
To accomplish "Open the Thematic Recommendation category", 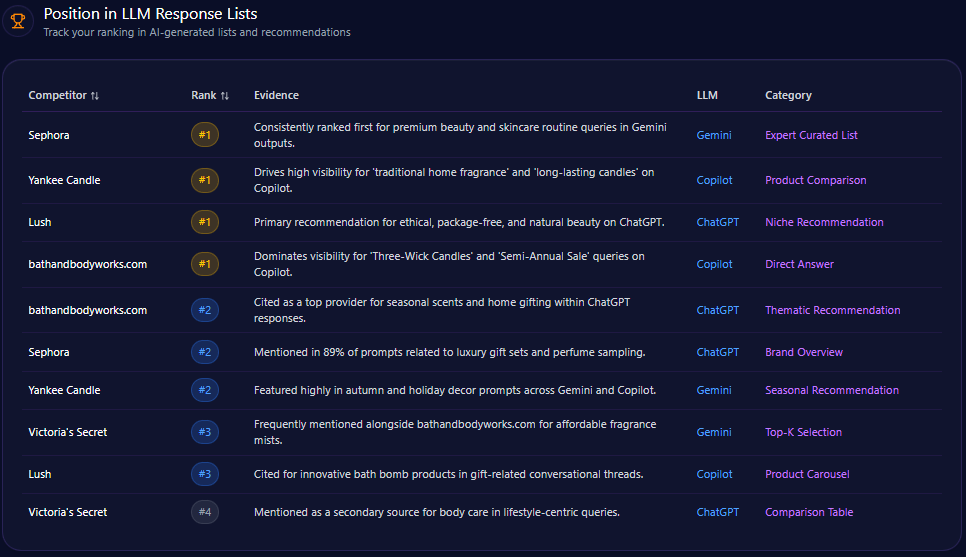I will pos(832,310).
